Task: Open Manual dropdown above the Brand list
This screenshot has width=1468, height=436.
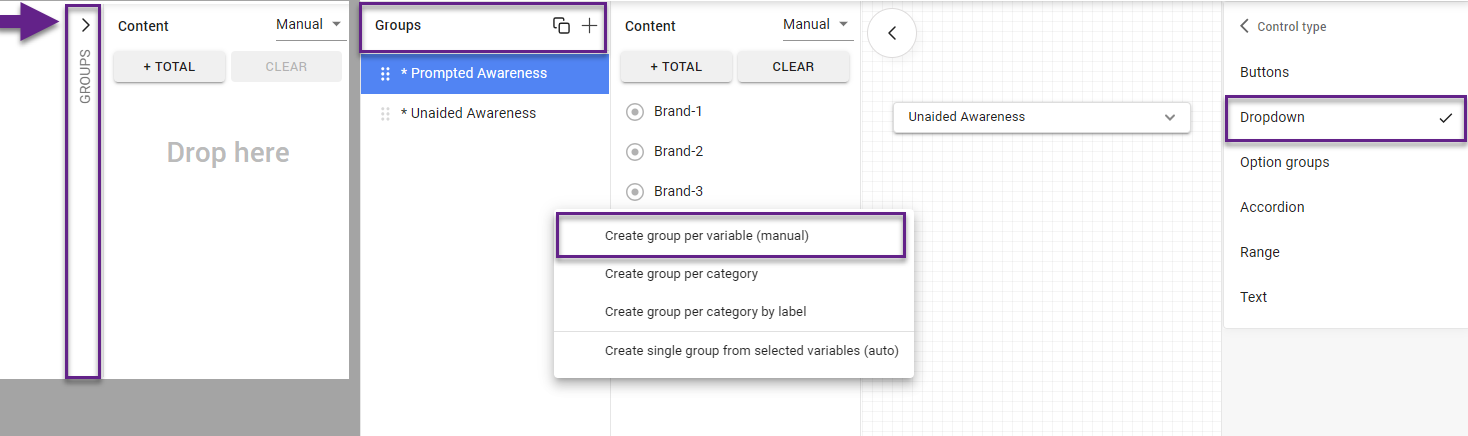Action: [x=816, y=25]
